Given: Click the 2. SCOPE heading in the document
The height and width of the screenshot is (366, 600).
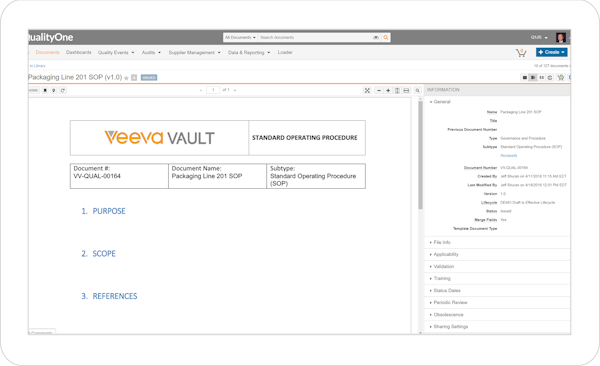Looking at the screenshot, I should pyautogui.click(x=98, y=254).
